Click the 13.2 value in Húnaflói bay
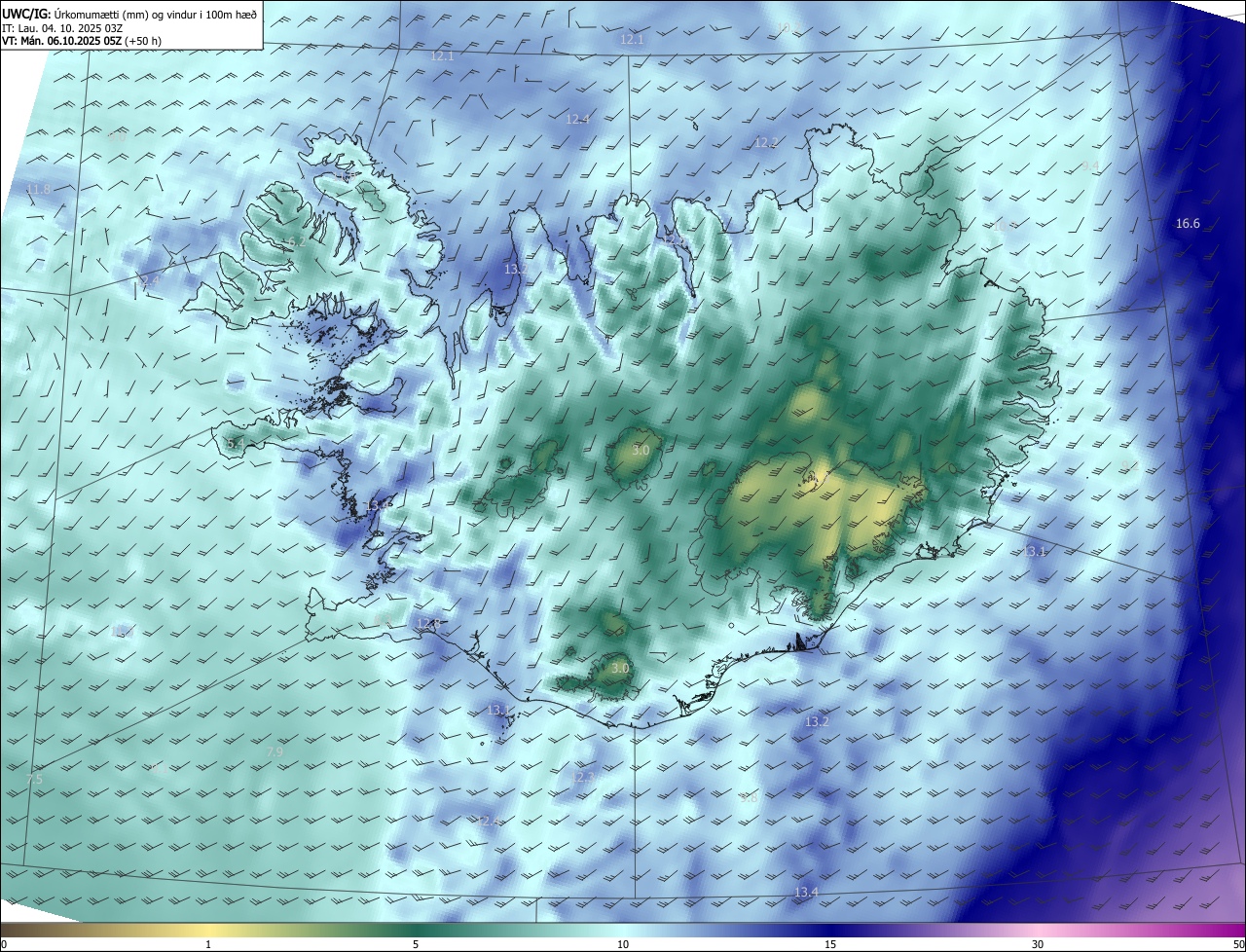This screenshot has width=1246, height=952. 516,269
